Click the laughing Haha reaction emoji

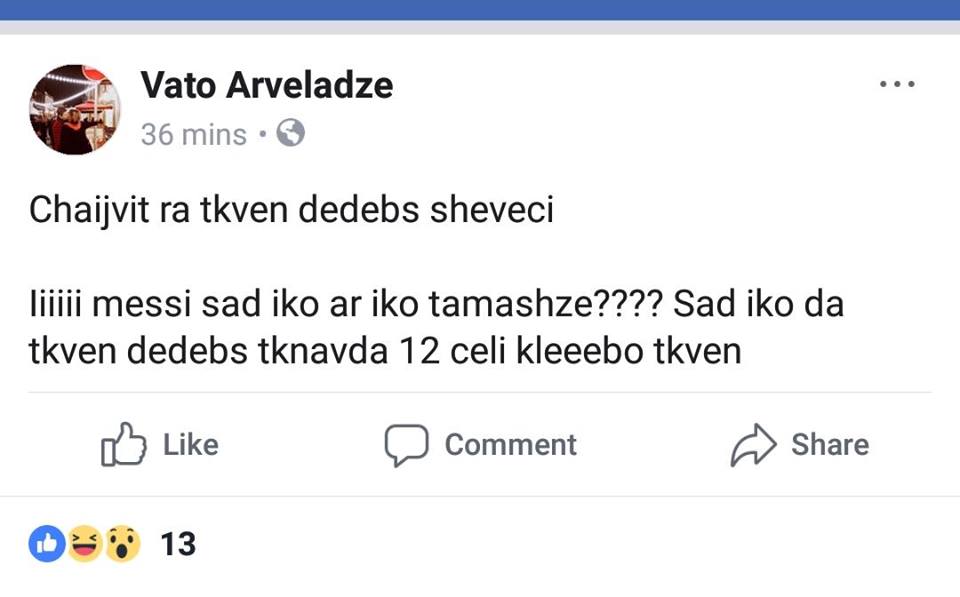(x=85, y=543)
